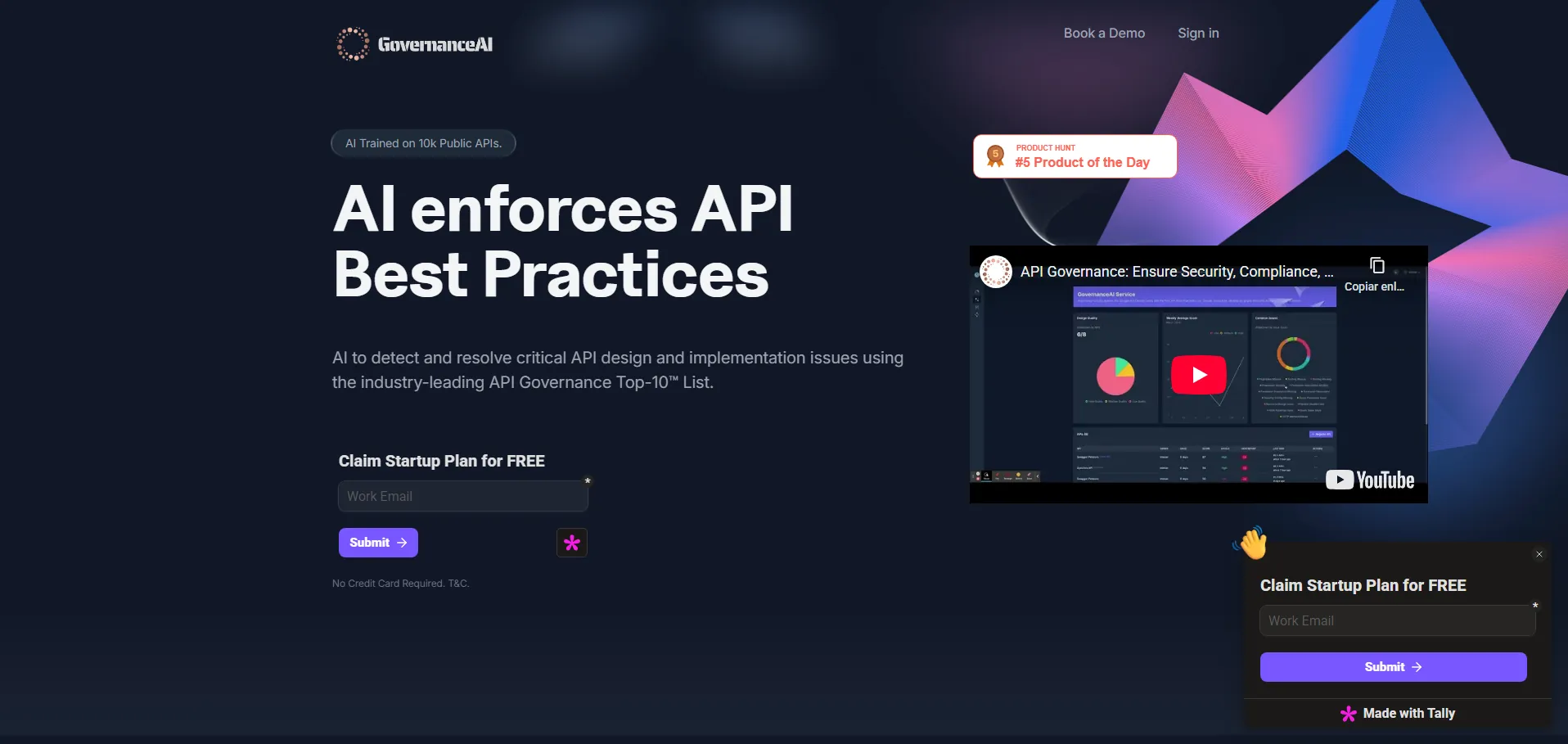Go to Sign in
Image resolution: width=1568 pixels, height=744 pixels.
(1198, 34)
